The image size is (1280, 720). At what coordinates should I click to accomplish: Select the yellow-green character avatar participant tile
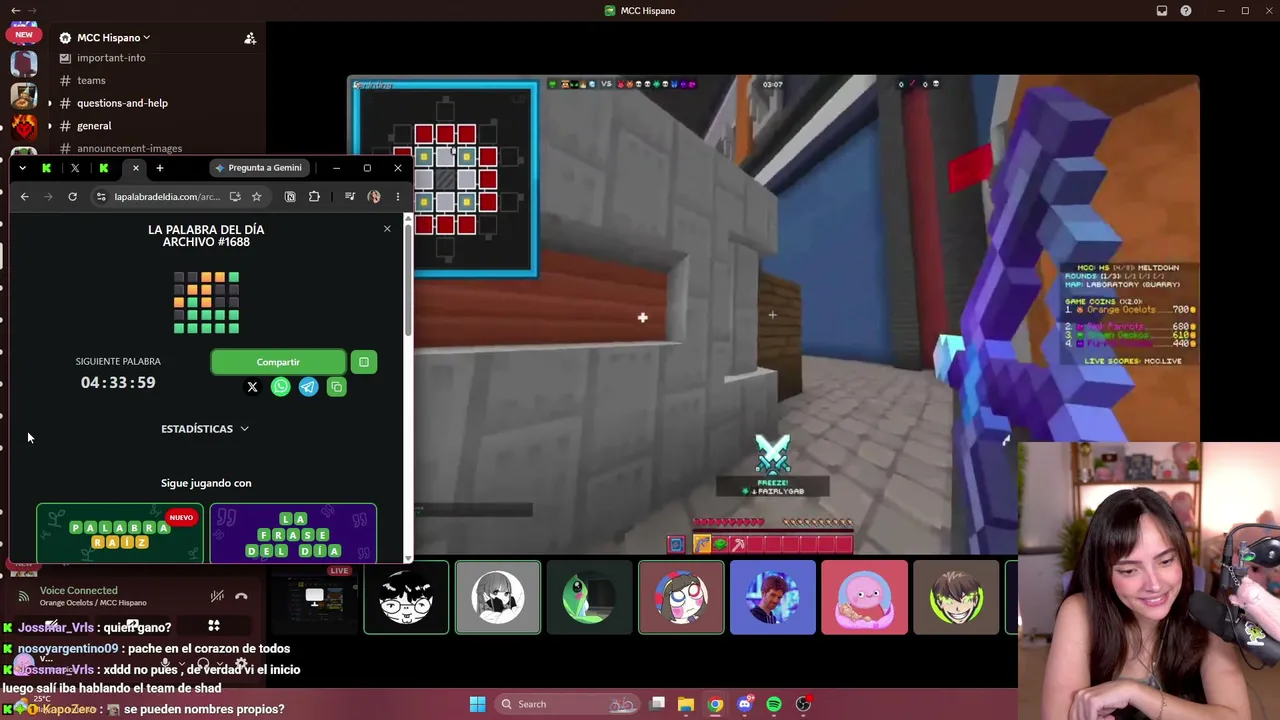(x=956, y=598)
